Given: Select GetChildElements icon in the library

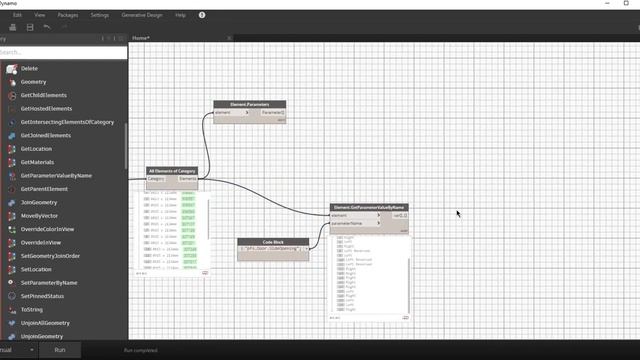Looking at the screenshot, I should click(11, 96).
